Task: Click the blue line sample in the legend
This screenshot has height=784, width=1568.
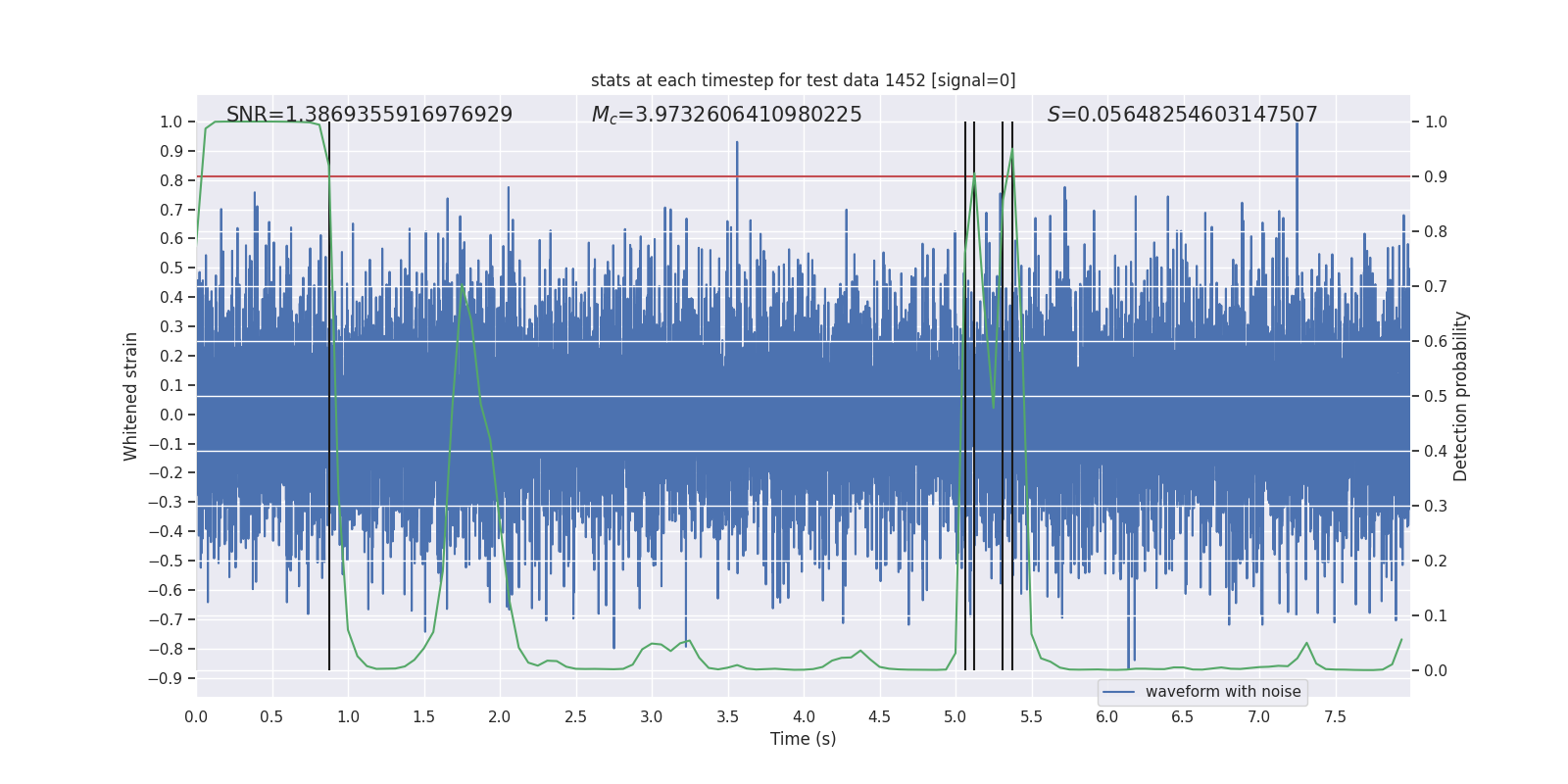Action: tap(1119, 692)
